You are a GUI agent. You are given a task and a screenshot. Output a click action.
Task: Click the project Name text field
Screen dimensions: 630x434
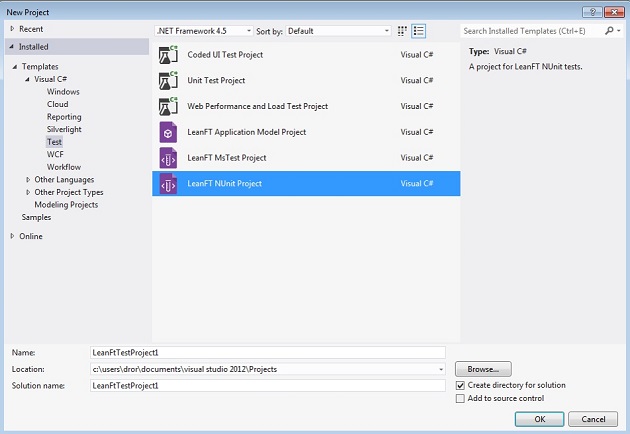point(267,352)
